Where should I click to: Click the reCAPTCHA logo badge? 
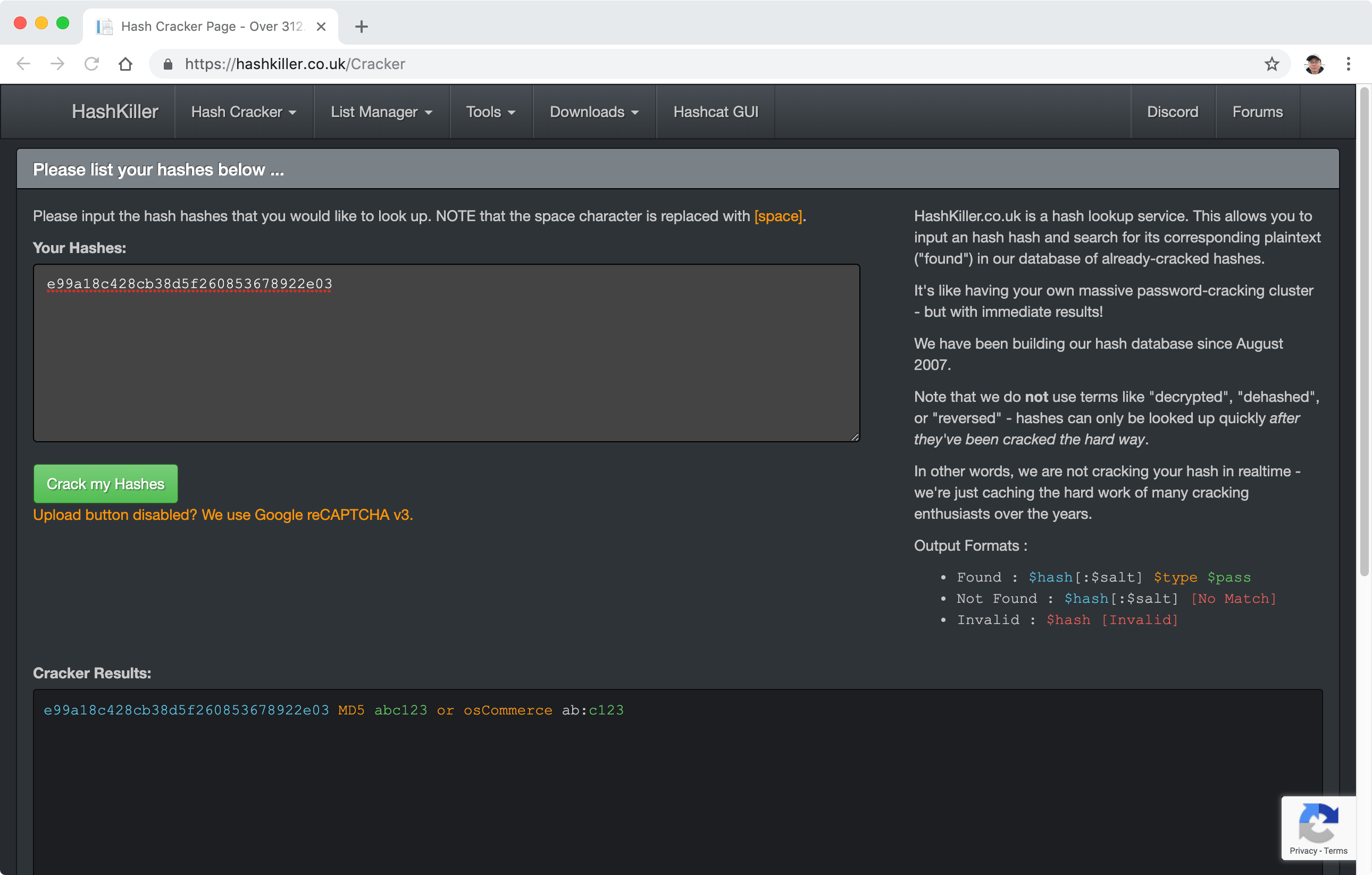tap(1318, 822)
